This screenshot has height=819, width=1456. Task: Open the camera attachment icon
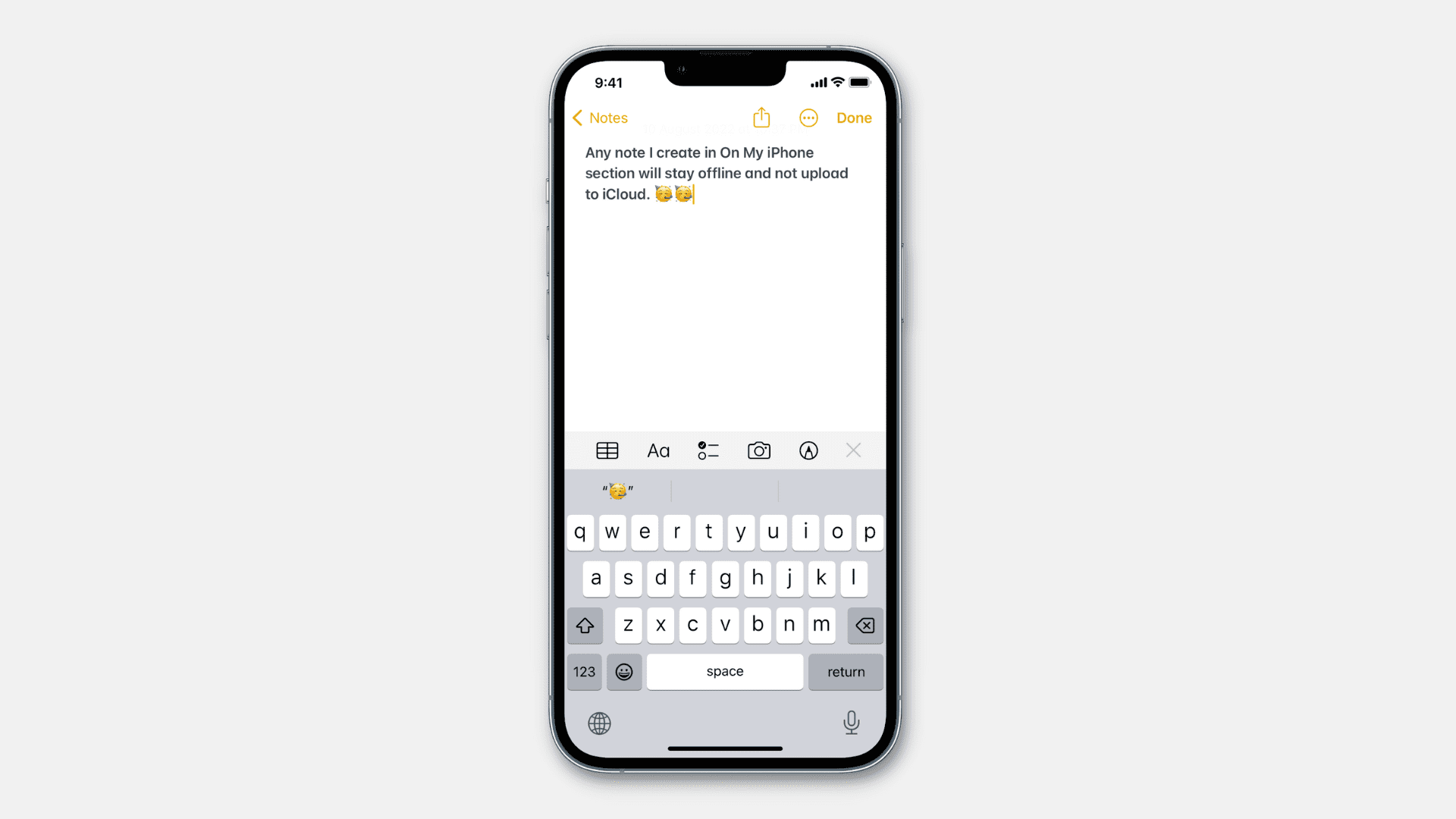click(759, 450)
